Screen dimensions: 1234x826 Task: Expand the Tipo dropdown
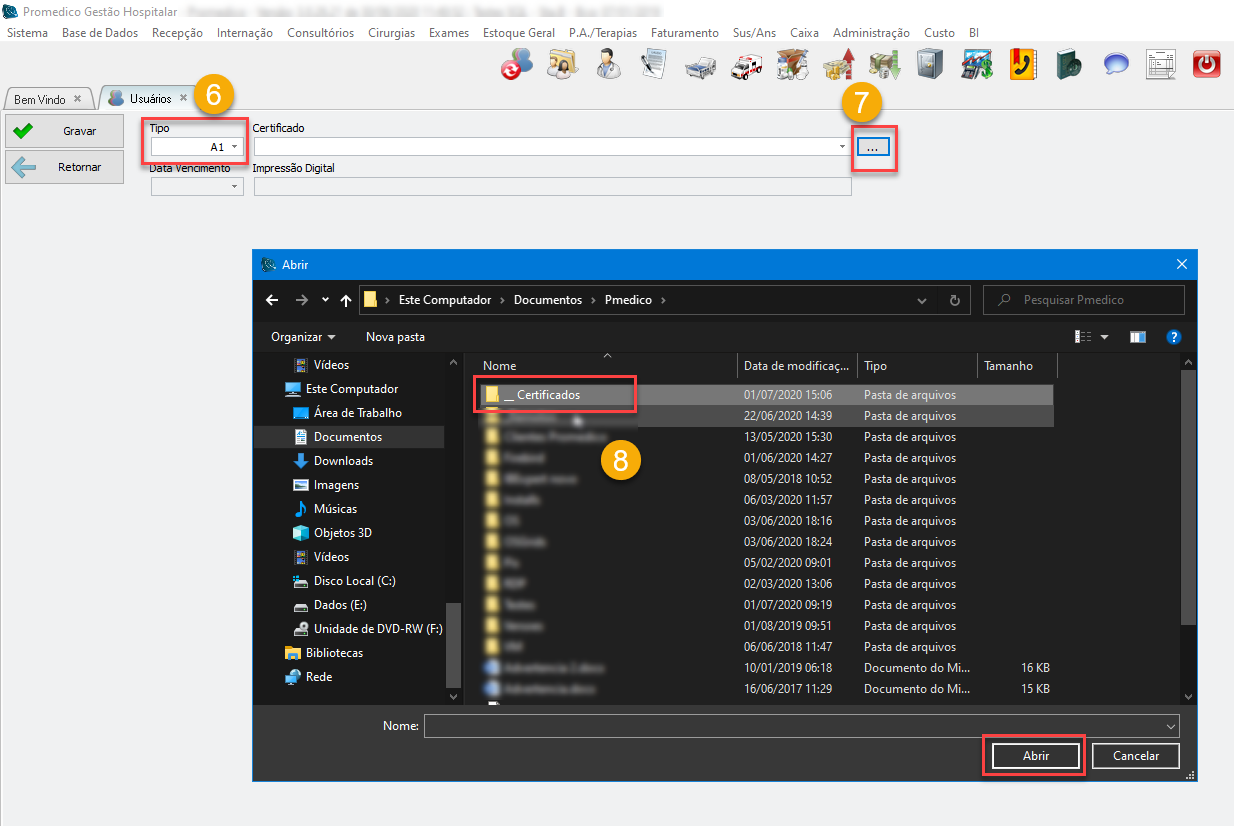235,147
